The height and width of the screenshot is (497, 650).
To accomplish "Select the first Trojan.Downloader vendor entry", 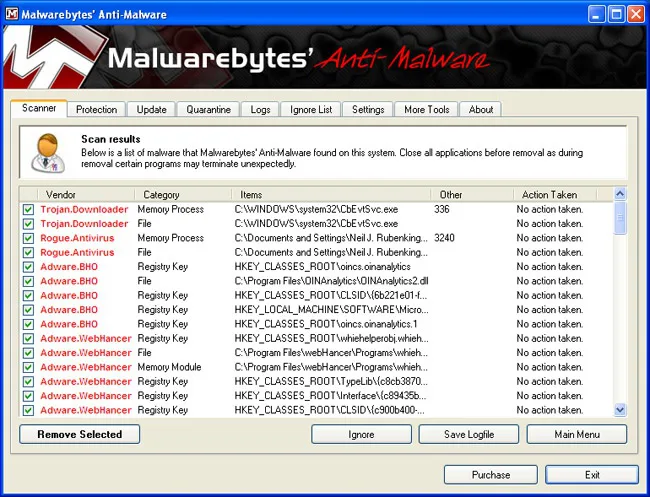I will tap(84, 209).
